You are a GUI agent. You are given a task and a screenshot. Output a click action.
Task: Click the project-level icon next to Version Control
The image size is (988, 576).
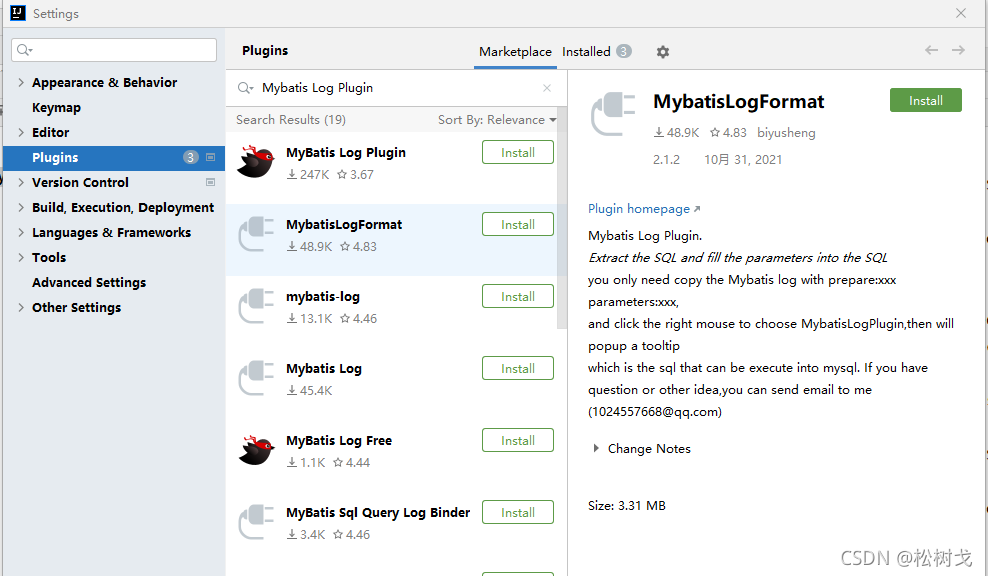coord(210,182)
